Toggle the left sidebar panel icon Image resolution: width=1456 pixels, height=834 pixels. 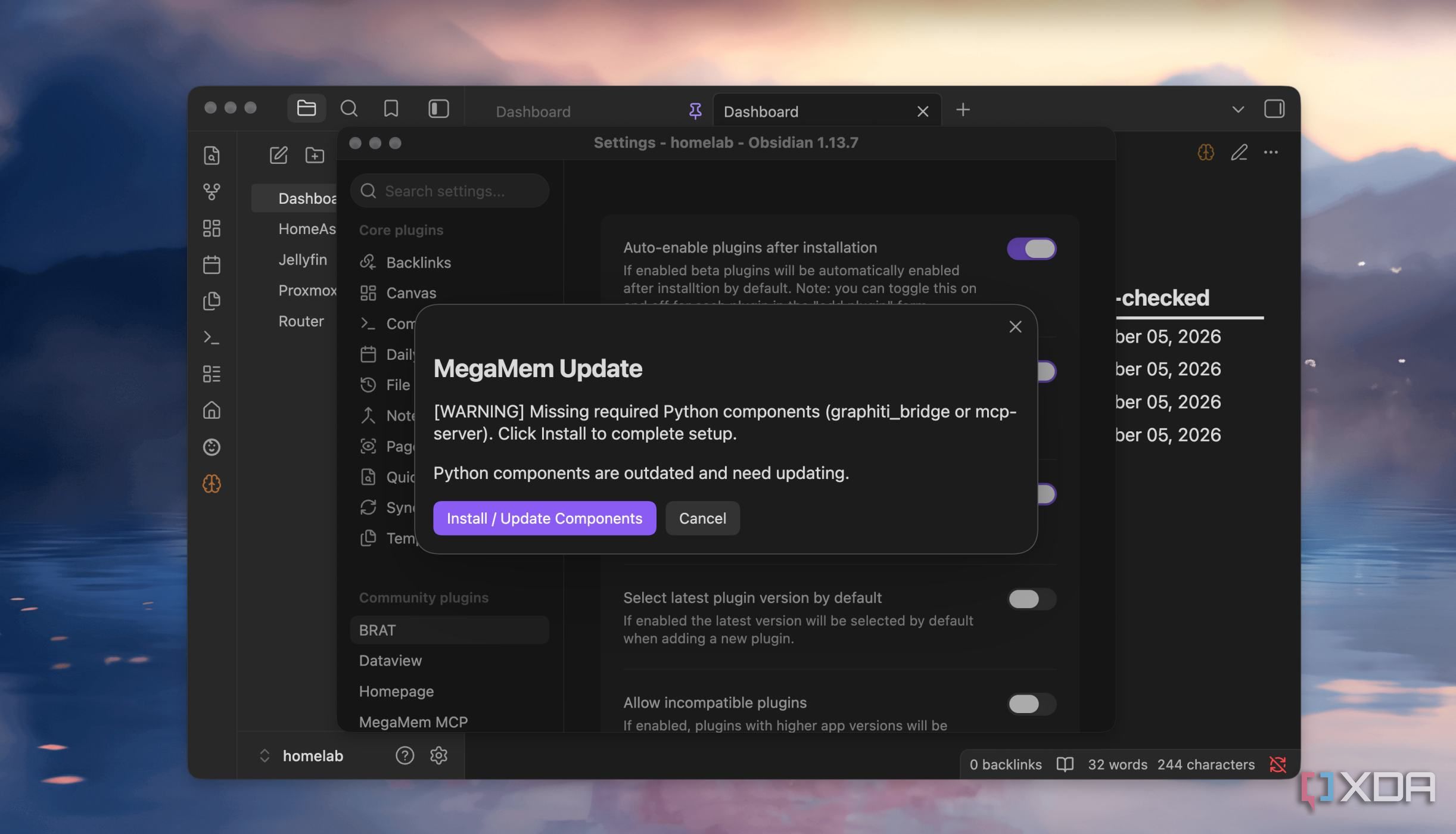pos(438,108)
